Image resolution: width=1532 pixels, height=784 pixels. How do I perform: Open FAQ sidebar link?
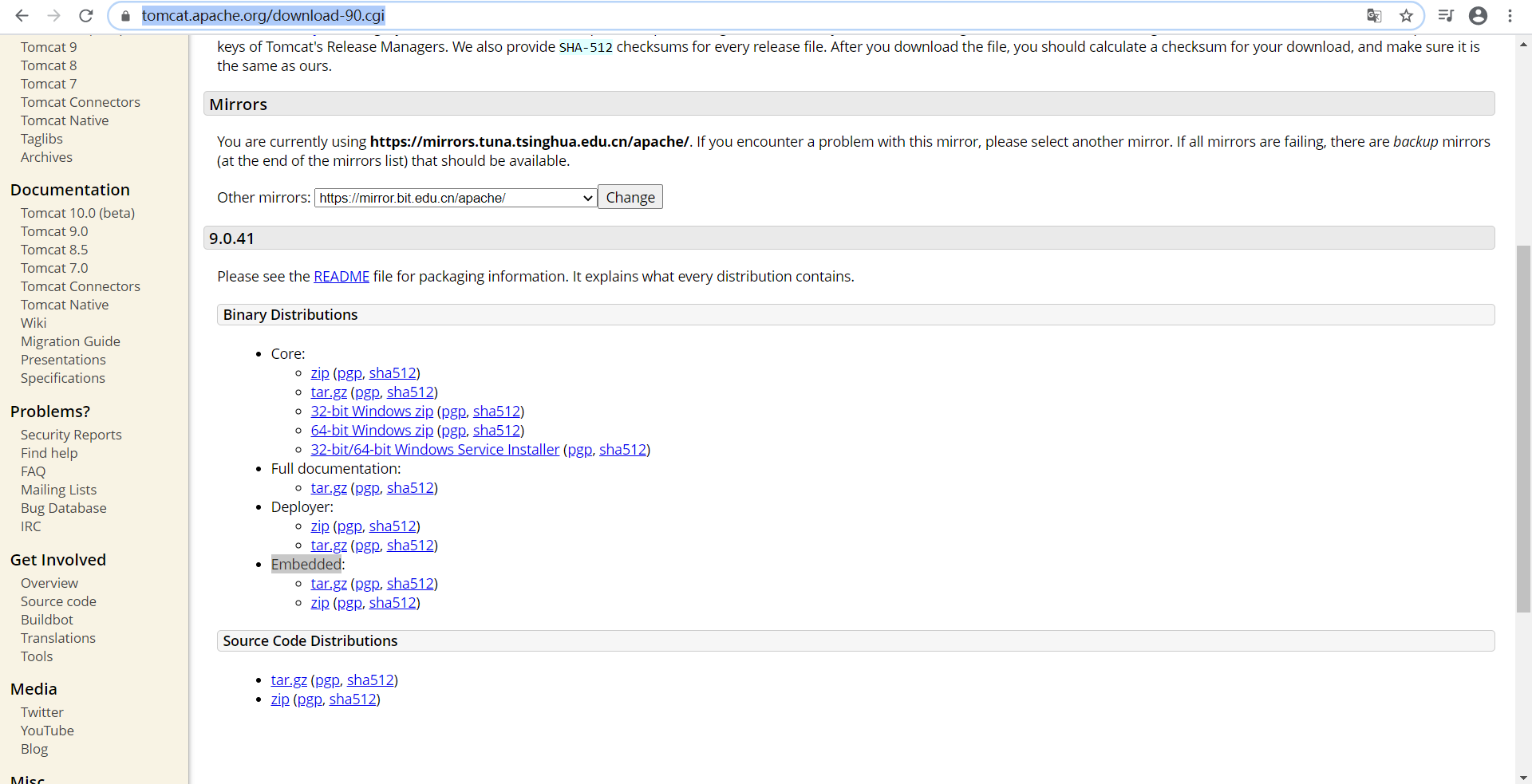click(34, 471)
